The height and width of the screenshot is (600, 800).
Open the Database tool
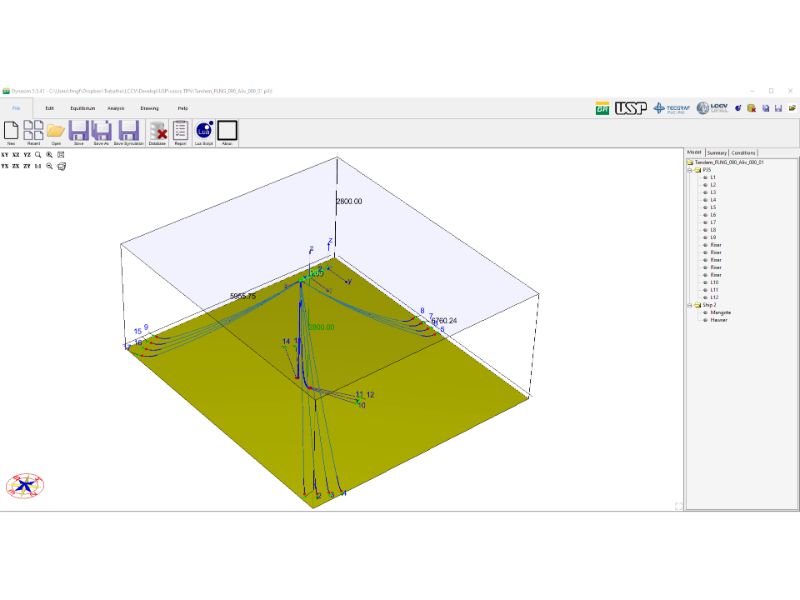click(x=157, y=131)
